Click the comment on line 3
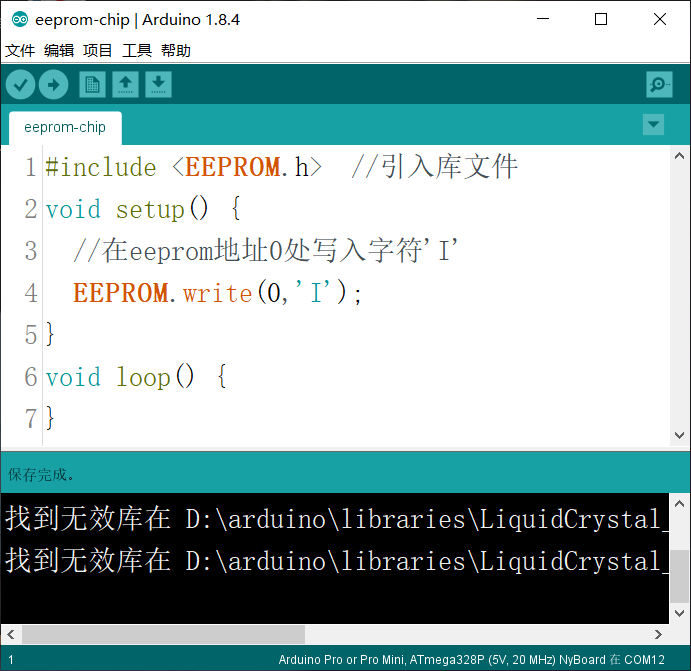This screenshot has height=671, width=691. pyautogui.click(x=266, y=251)
